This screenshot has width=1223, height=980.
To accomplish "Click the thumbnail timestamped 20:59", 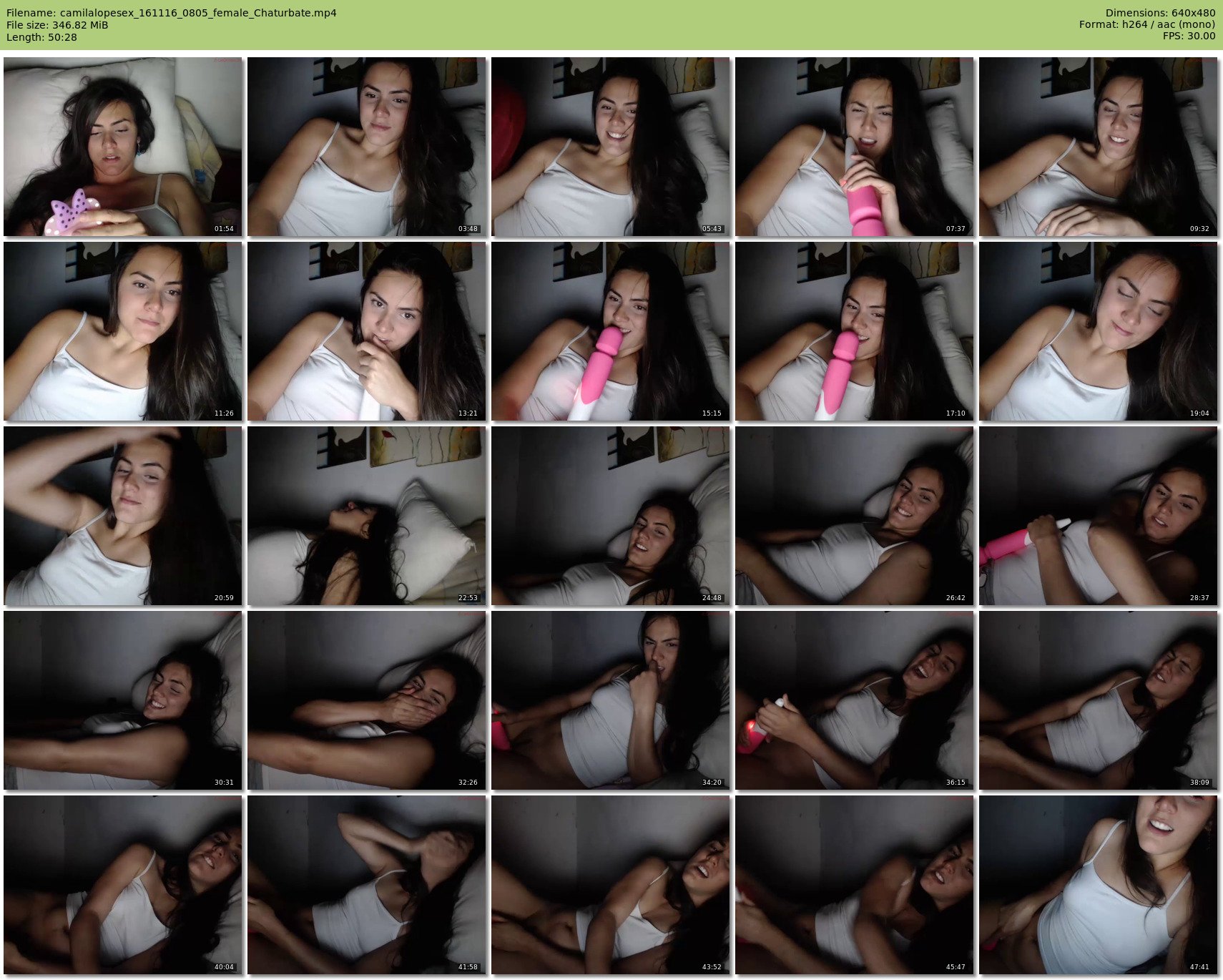I will click(x=123, y=516).
